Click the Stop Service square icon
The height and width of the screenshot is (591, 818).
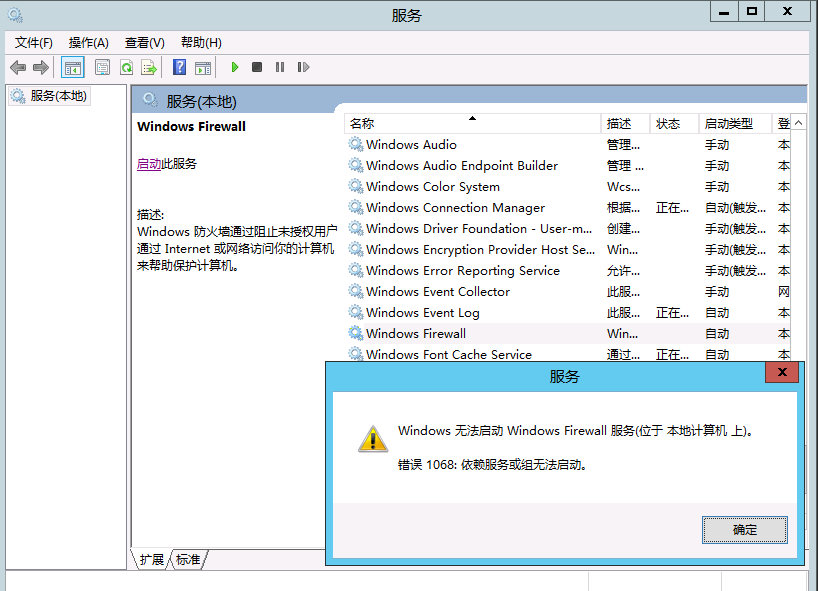[x=257, y=67]
